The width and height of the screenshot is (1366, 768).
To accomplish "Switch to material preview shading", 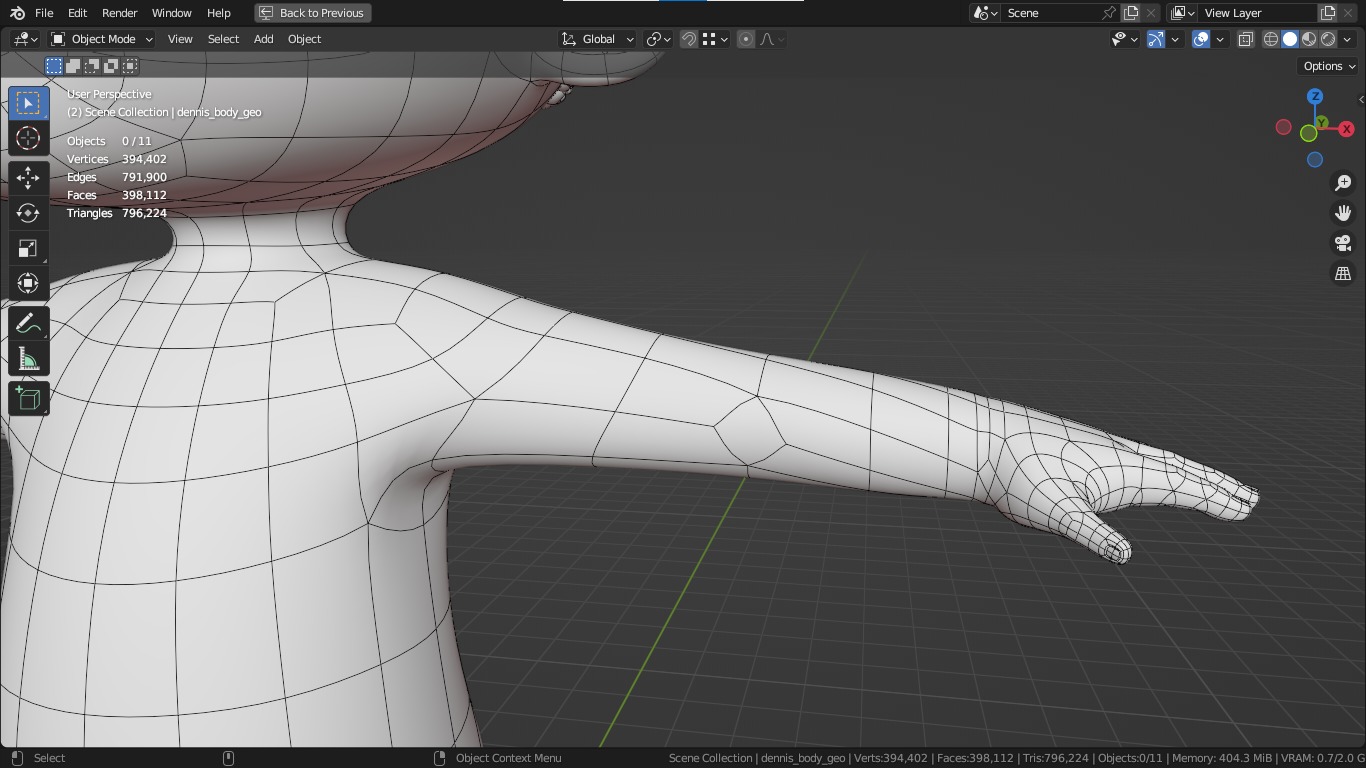I will tap(1309, 39).
